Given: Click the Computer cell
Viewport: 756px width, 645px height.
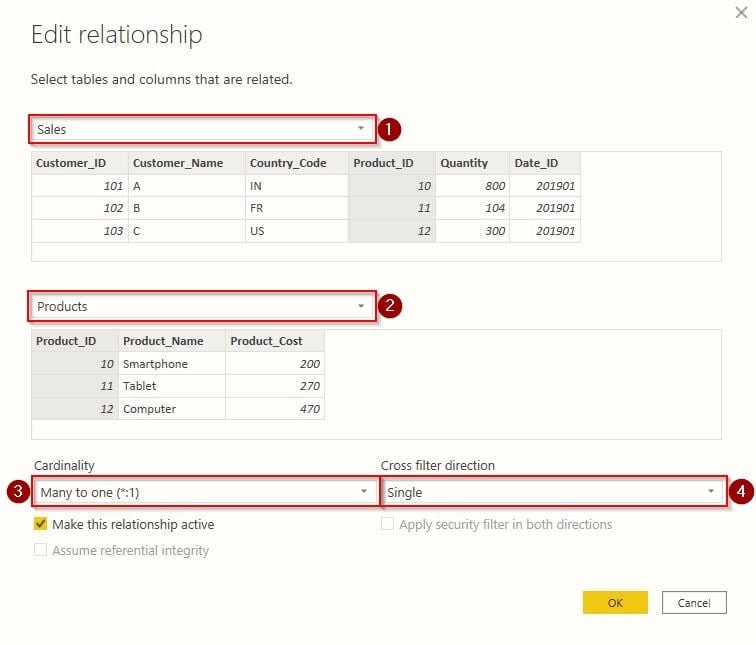Looking at the screenshot, I should [x=172, y=409].
